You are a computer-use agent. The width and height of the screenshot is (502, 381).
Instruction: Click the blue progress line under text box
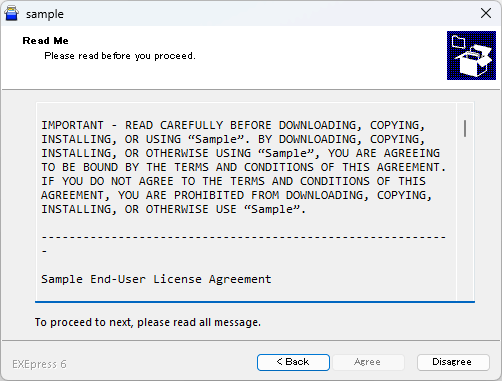255,302
